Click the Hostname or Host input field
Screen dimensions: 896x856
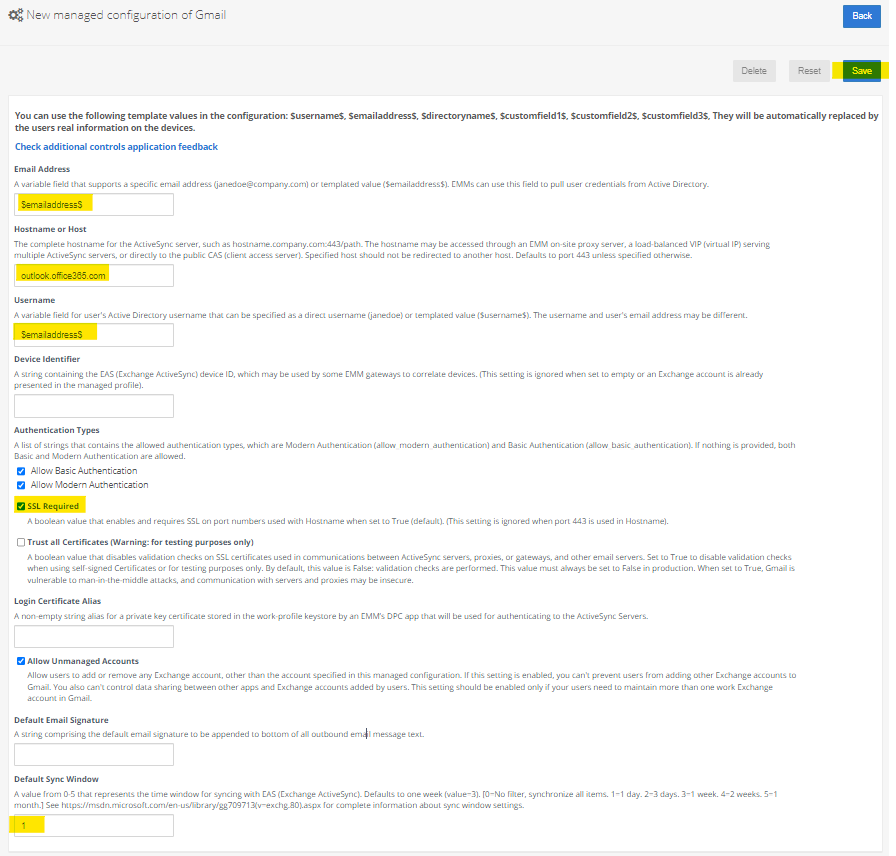(94, 275)
